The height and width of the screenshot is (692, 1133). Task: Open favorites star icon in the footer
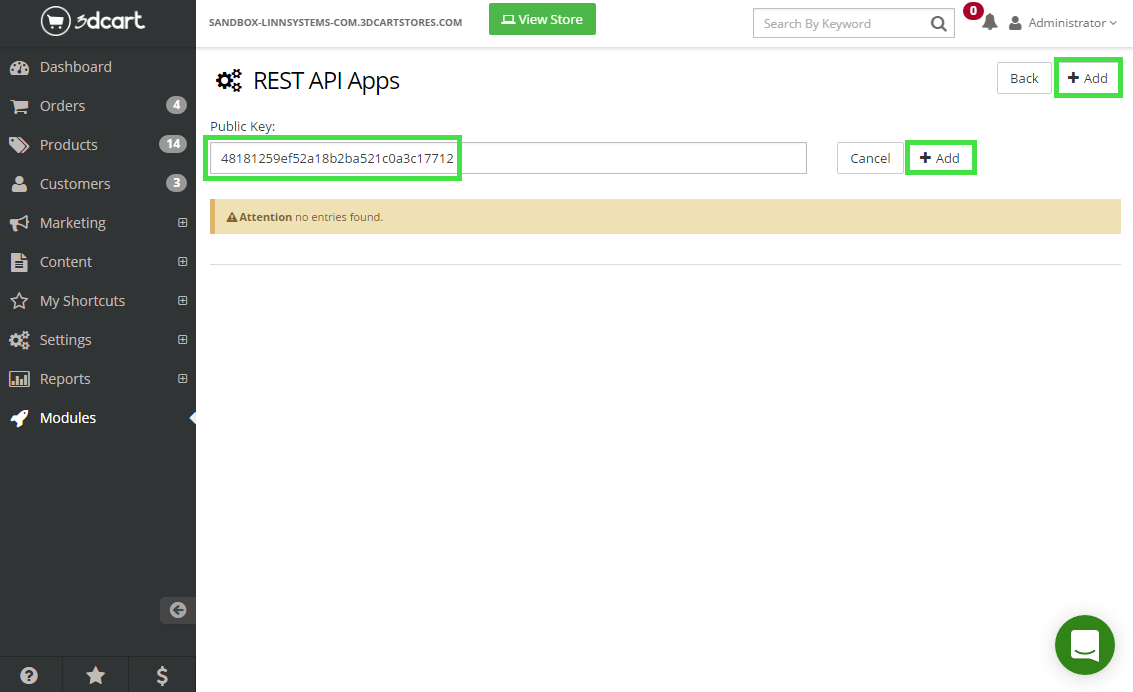(x=96, y=675)
